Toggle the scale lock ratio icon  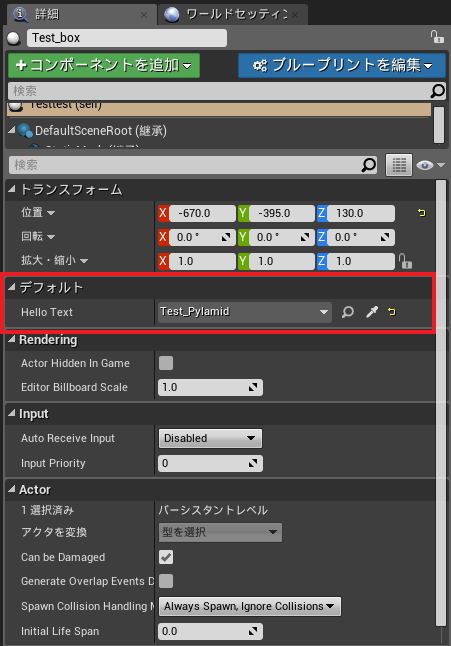405,261
